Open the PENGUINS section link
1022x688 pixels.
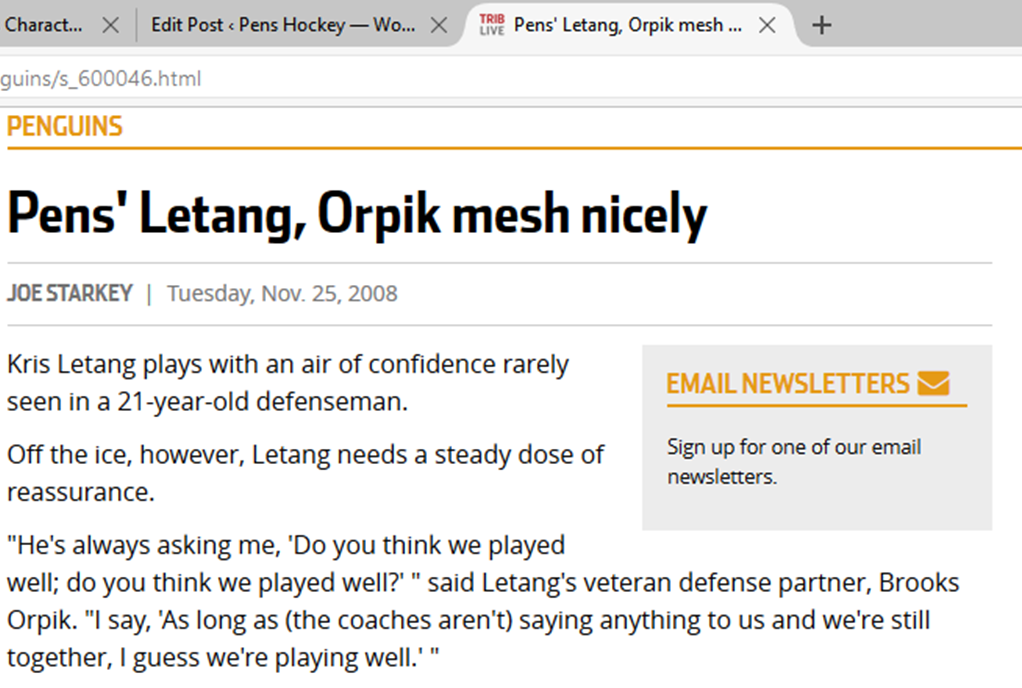(x=65, y=127)
